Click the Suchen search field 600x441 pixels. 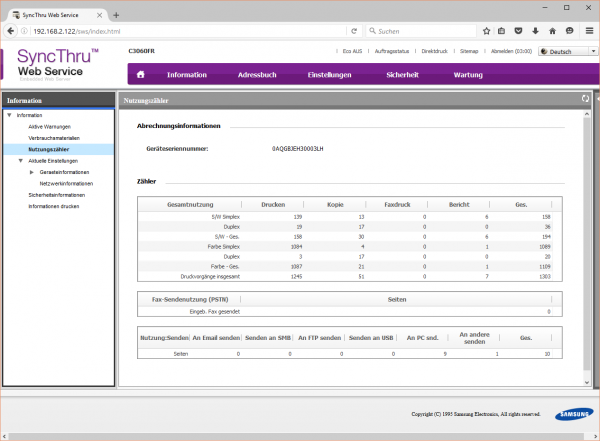click(x=420, y=31)
